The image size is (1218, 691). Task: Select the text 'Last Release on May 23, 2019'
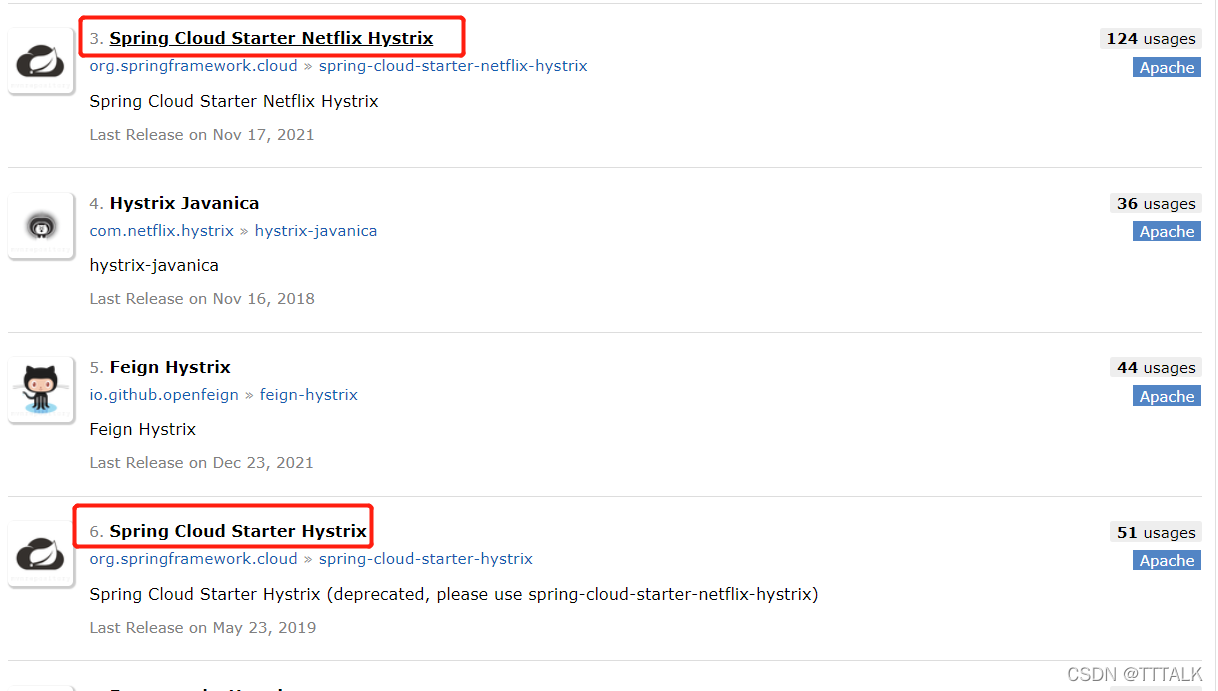[203, 628]
